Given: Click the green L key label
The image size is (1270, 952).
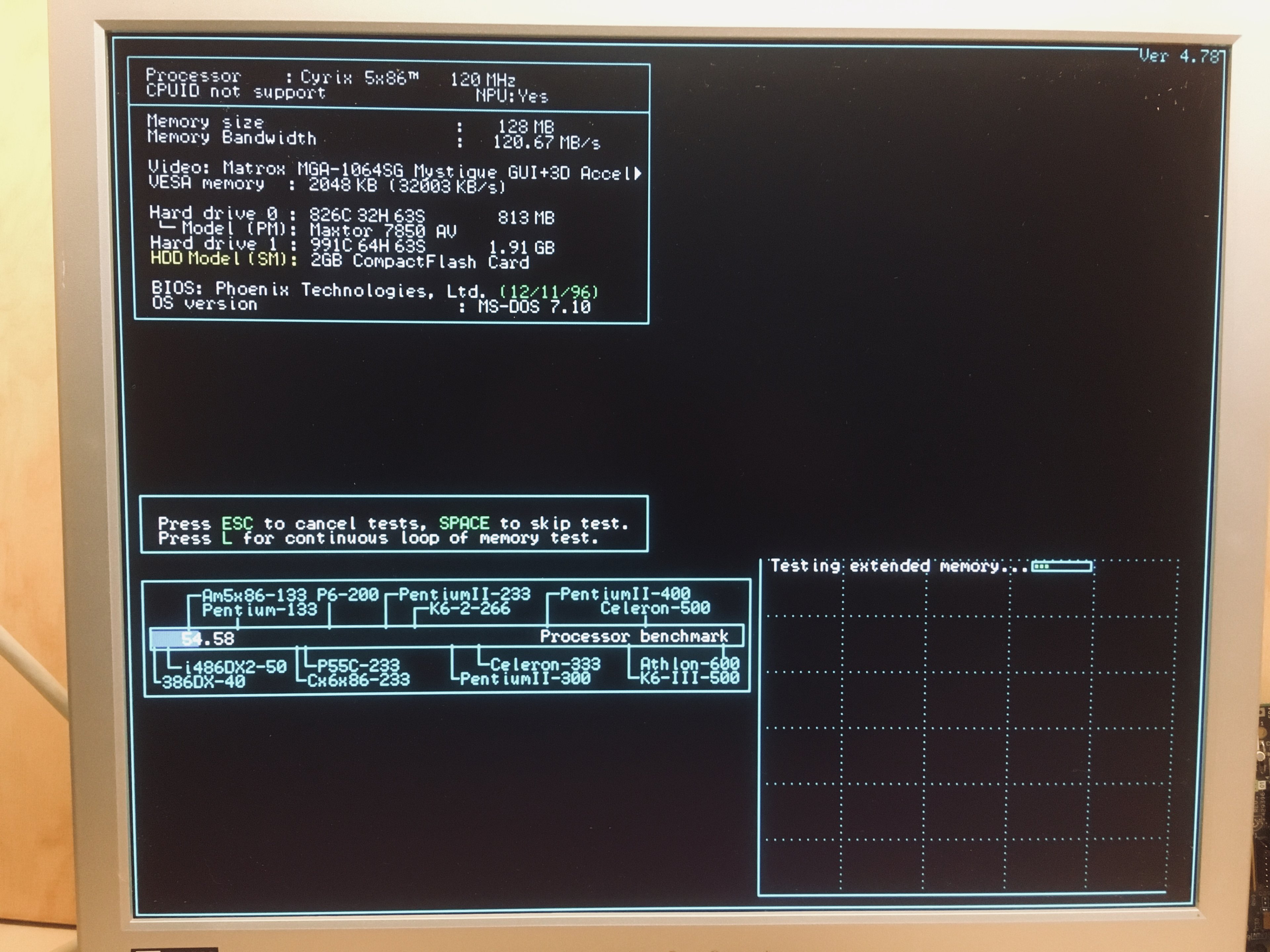Looking at the screenshot, I should pyautogui.click(x=227, y=538).
